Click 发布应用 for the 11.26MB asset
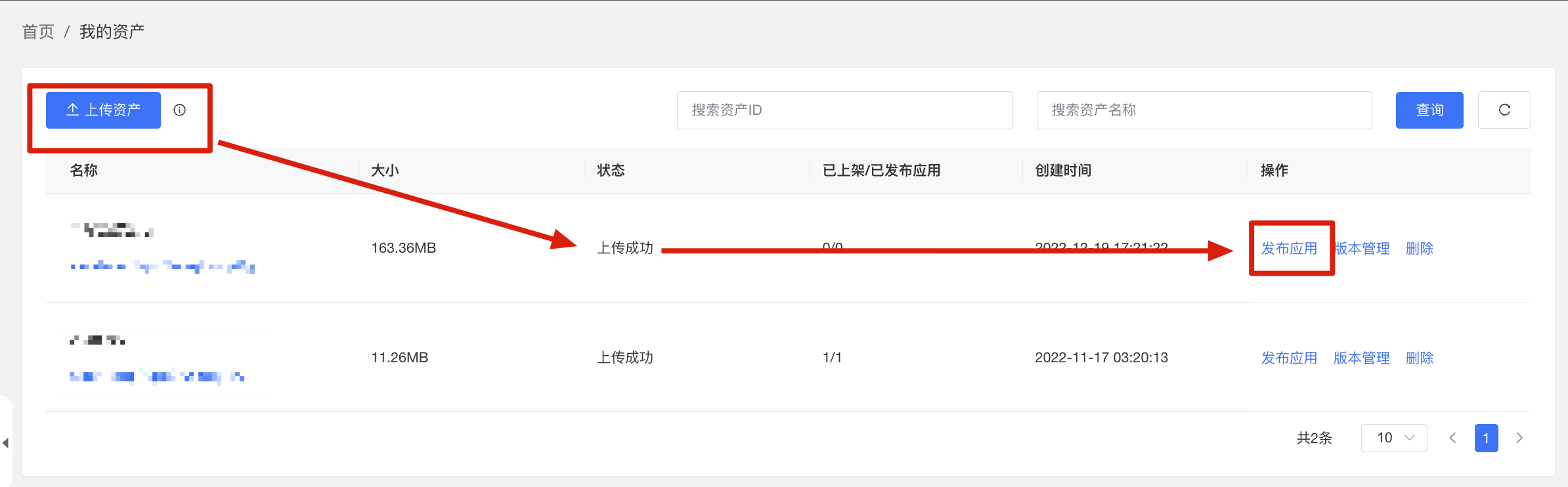Image resolution: width=1568 pixels, height=487 pixels. [1289, 358]
